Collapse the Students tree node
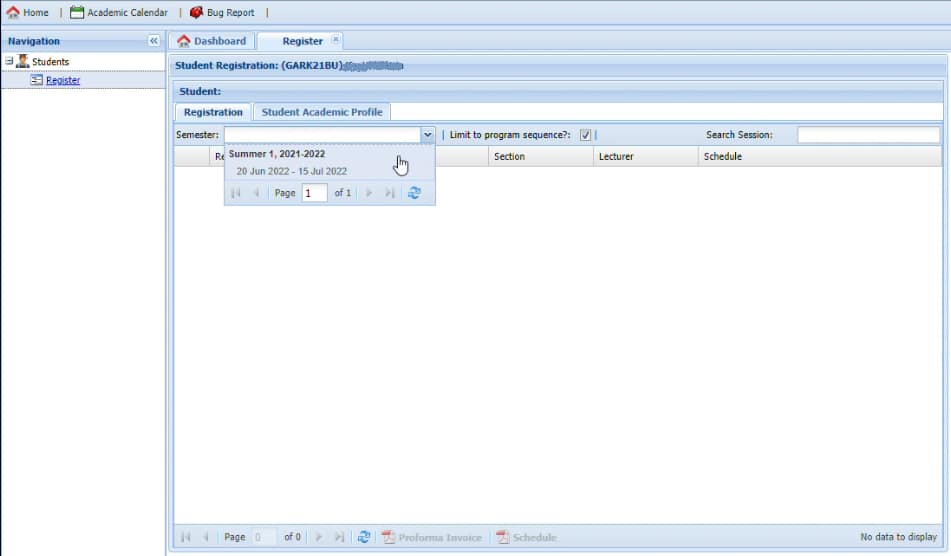951x556 pixels. 9,61
